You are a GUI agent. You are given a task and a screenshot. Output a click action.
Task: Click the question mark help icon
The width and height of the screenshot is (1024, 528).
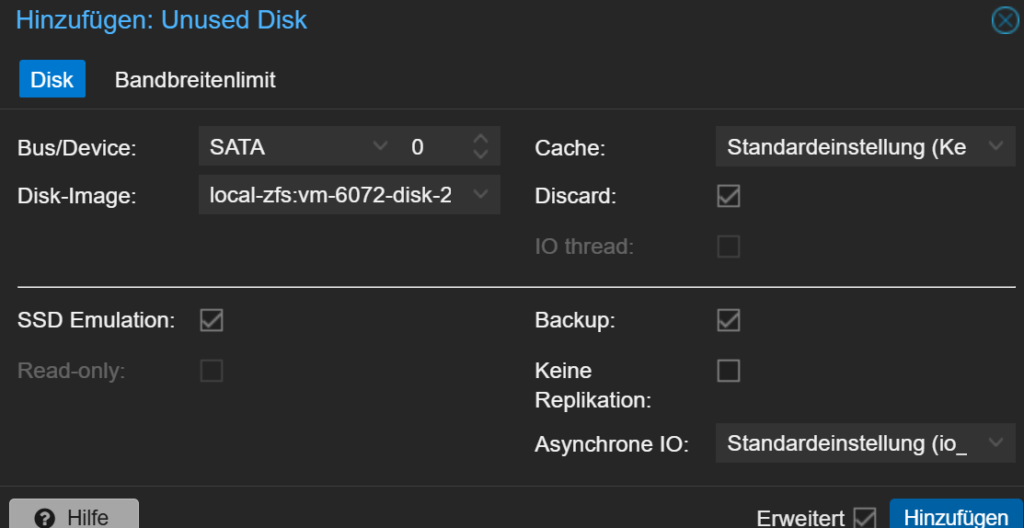pyautogui.click(x=45, y=519)
